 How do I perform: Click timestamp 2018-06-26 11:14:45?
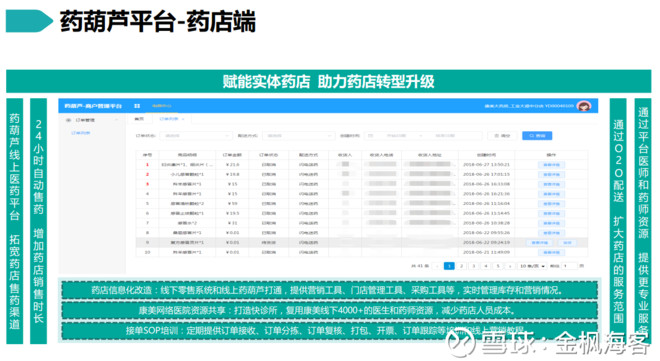486,213
